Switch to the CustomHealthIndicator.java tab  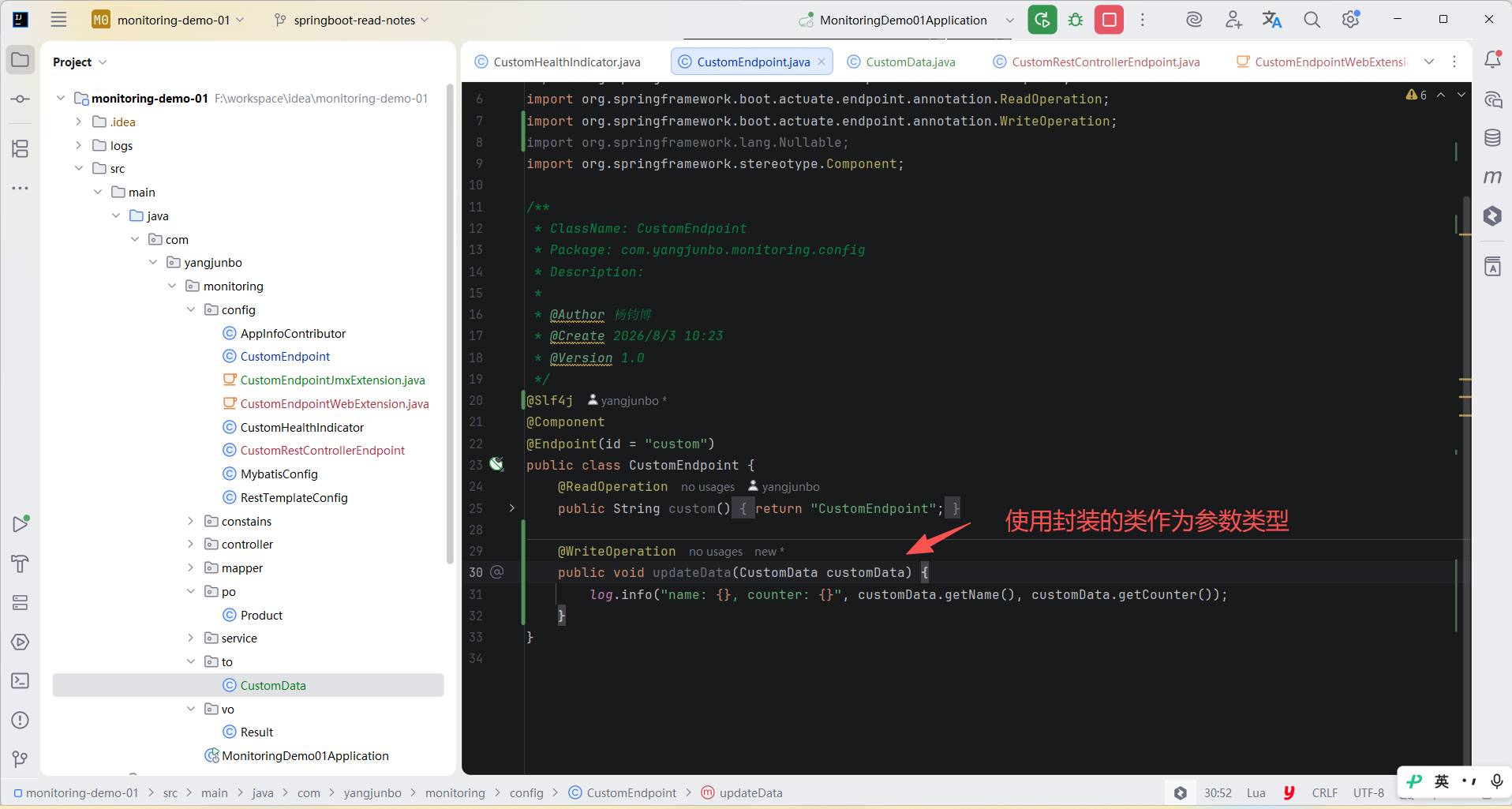point(558,62)
